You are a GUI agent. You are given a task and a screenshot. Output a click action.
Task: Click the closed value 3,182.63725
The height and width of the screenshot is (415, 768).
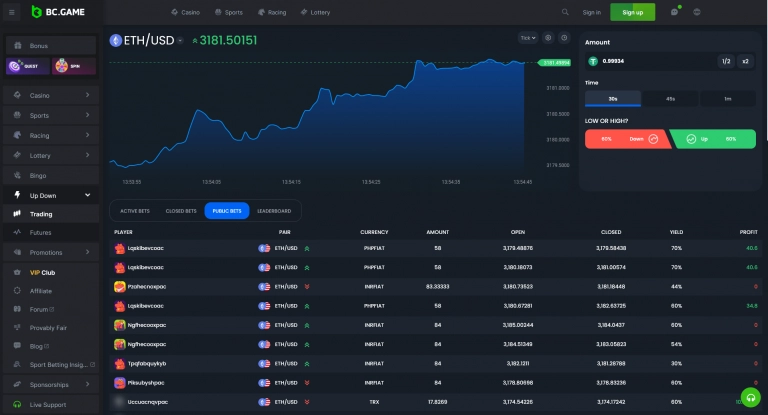[x=611, y=306]
